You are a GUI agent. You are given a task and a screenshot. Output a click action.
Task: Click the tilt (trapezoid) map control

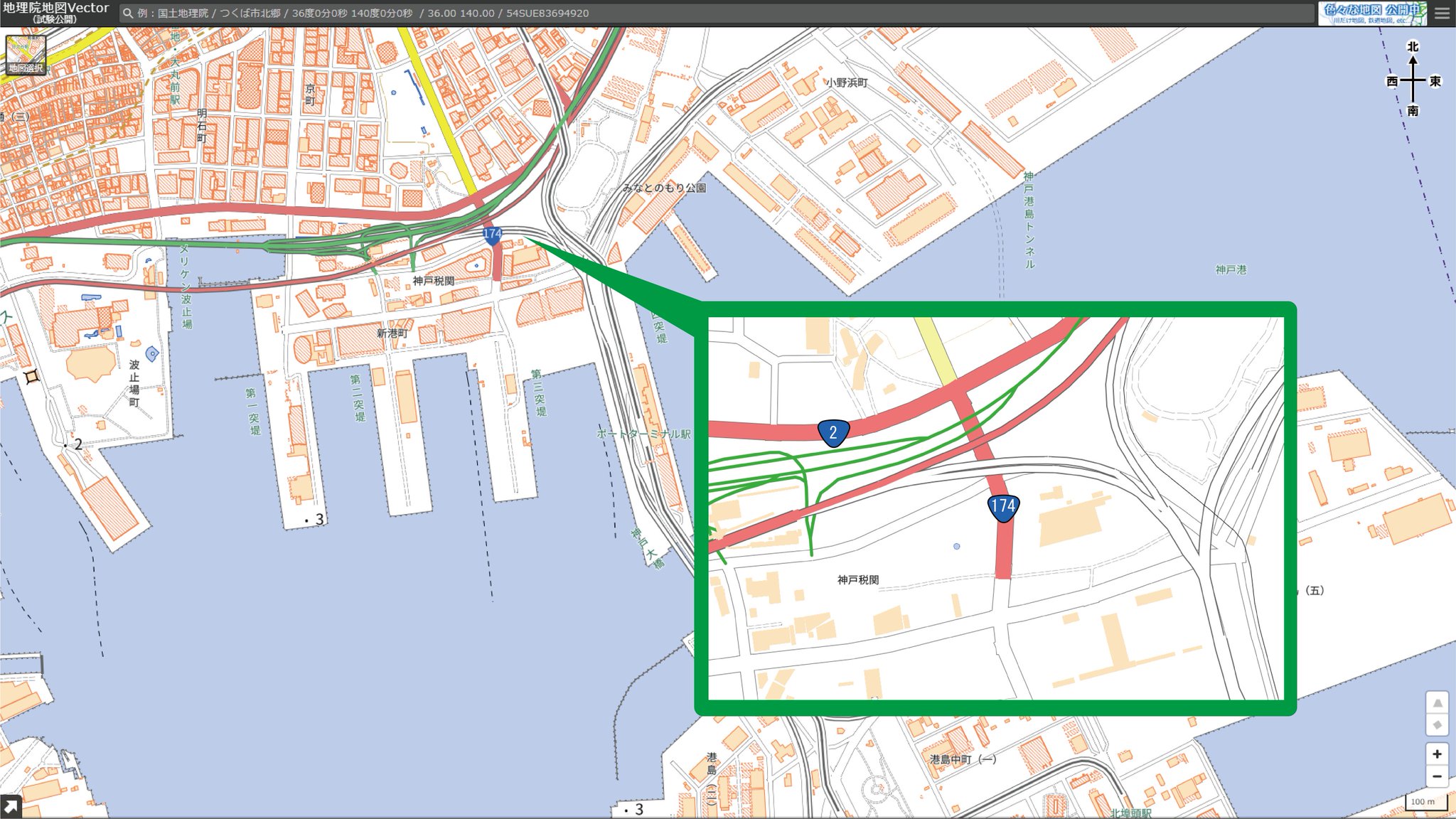(x=1437, y=702)
